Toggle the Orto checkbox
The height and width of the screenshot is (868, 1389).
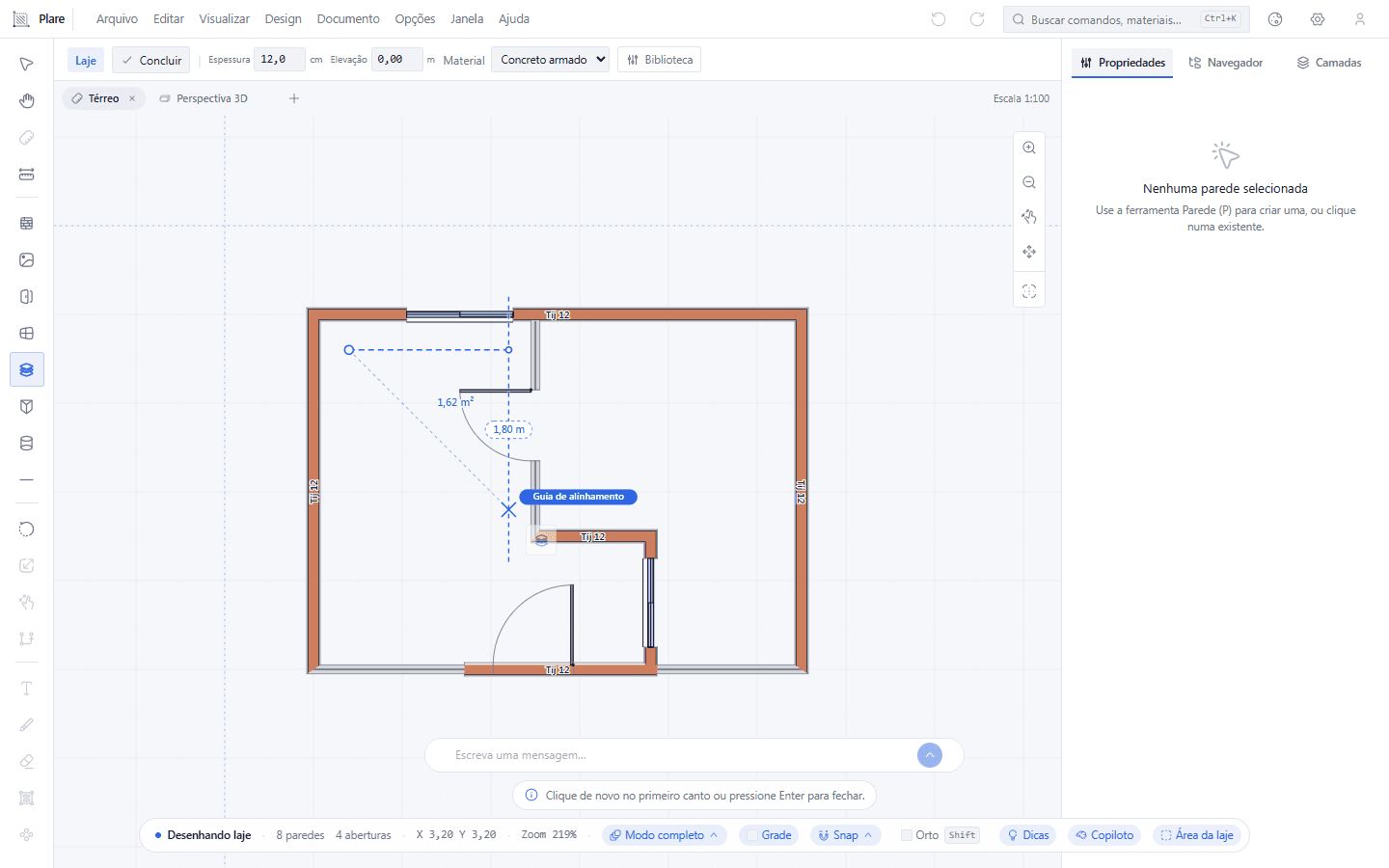(907, 835)
